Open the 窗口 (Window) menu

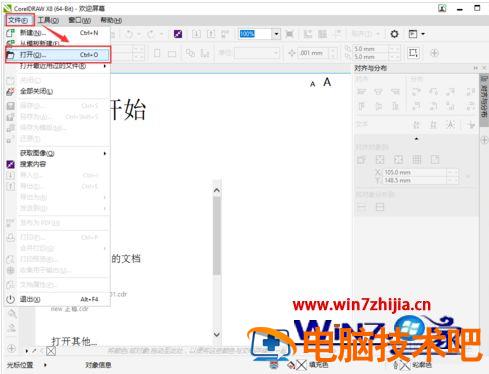(x=80, y=20)
